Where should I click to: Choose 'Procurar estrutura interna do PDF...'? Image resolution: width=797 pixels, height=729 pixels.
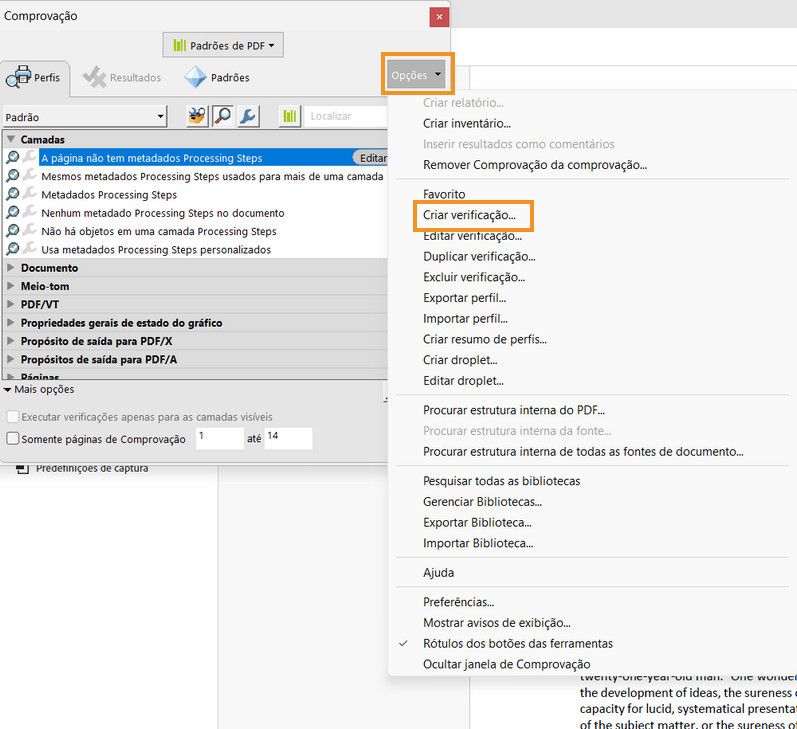coord(513,410)
